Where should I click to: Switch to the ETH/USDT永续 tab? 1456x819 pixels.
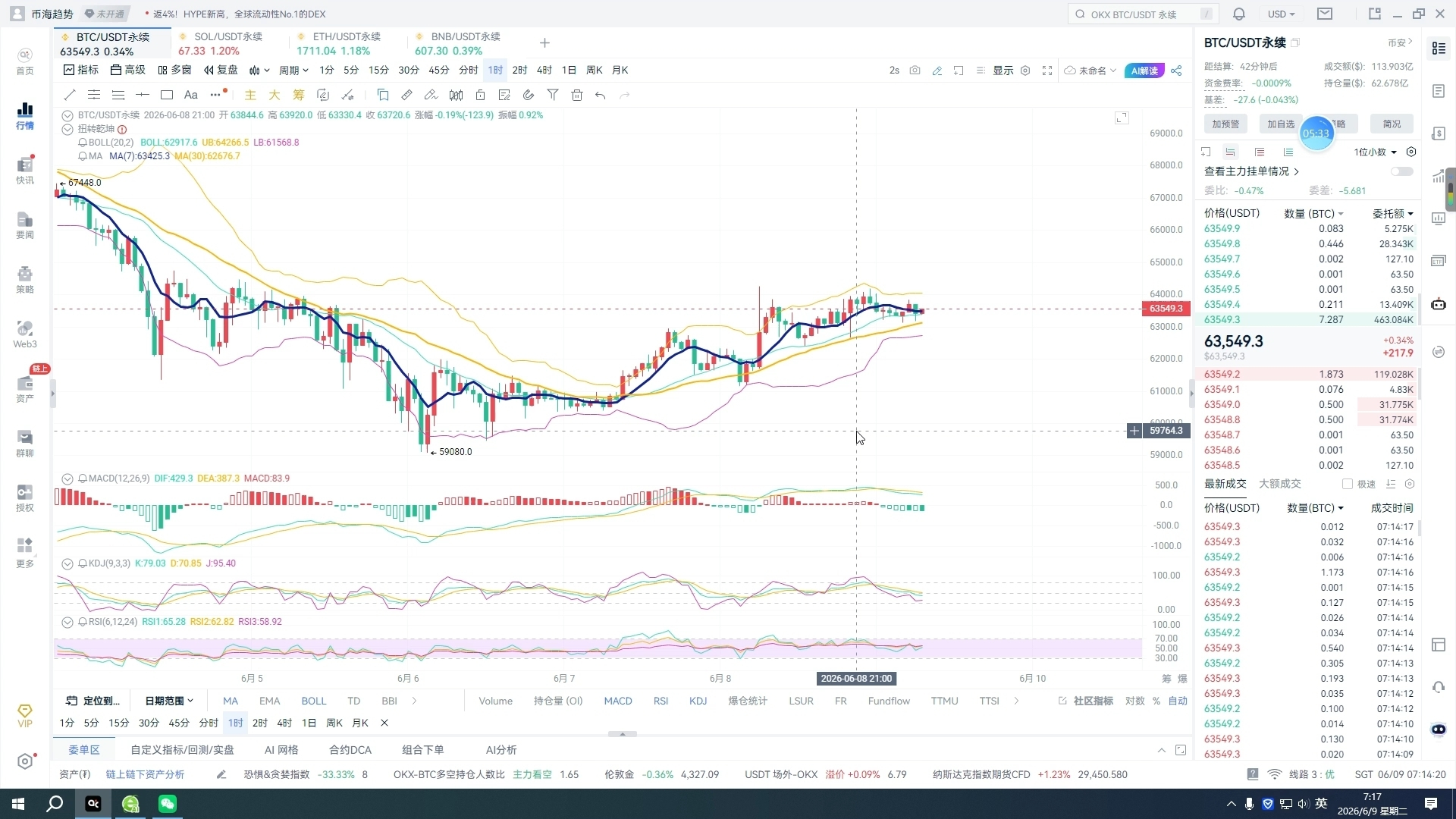tap(339, 43)
